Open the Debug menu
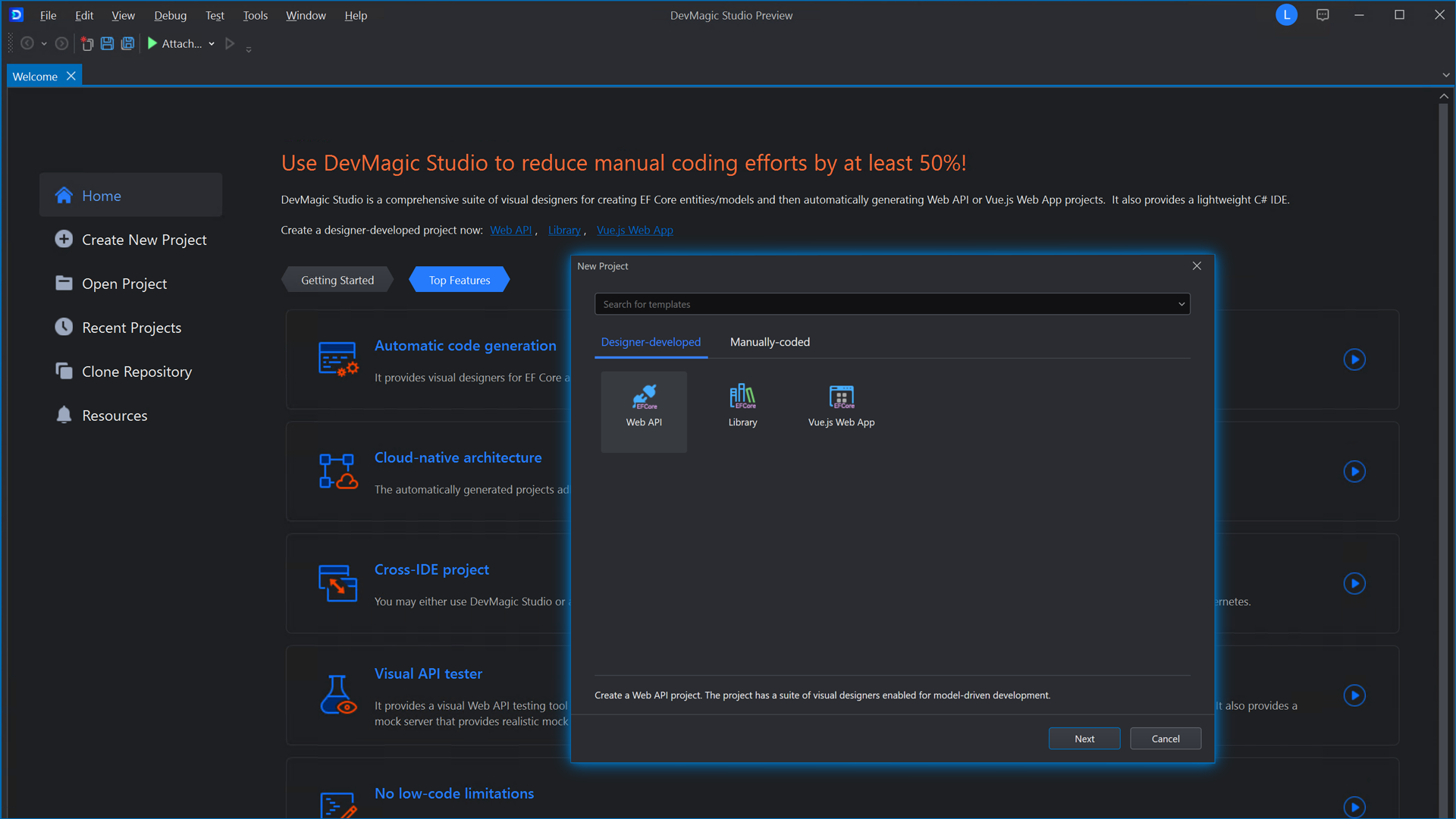 click(x=170, y=15)
